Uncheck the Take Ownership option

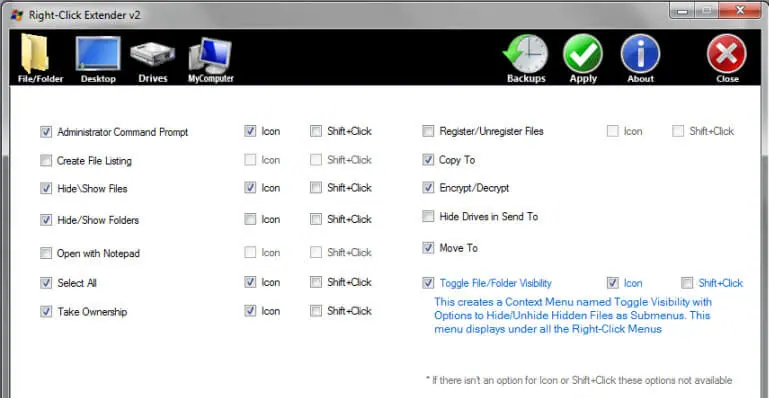46,311
